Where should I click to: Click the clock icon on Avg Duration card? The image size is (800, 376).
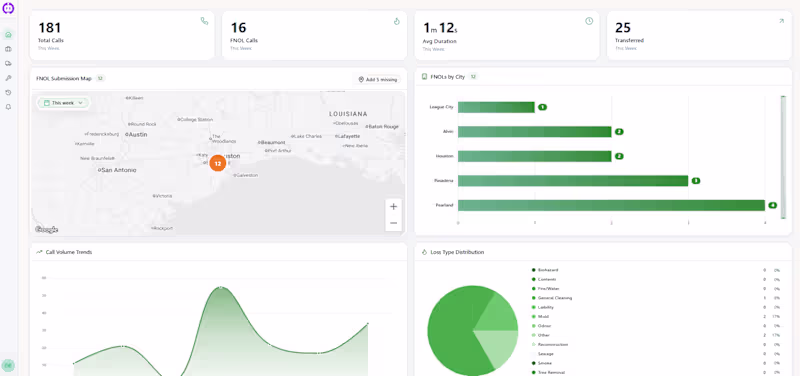(x=589, y=21)
